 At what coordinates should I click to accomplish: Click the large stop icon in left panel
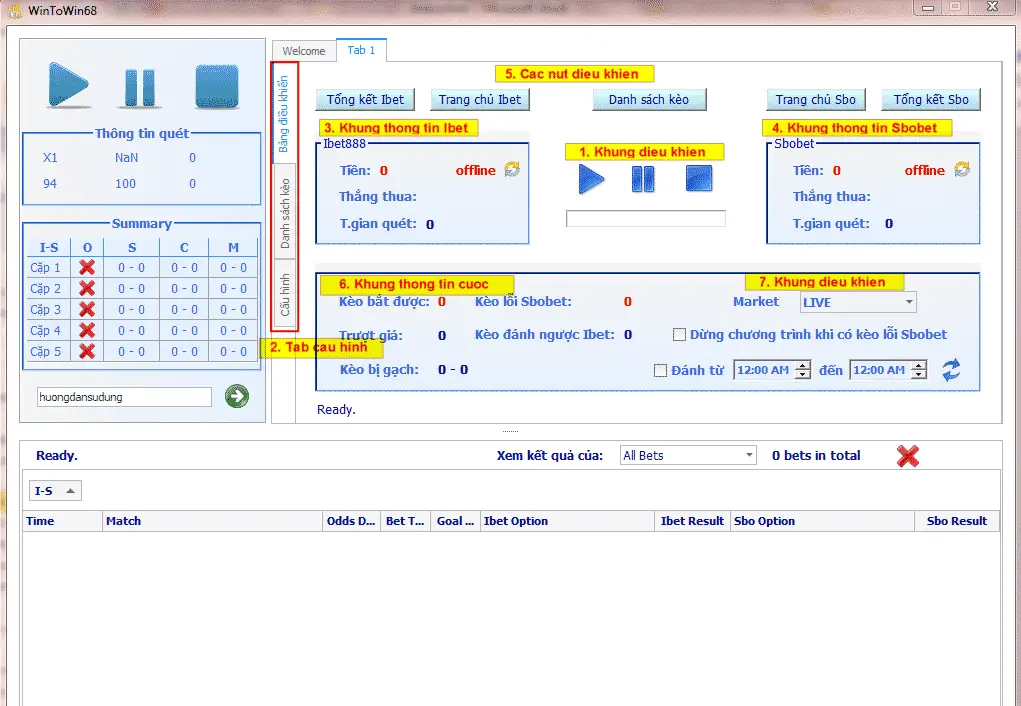coord(216,87)
